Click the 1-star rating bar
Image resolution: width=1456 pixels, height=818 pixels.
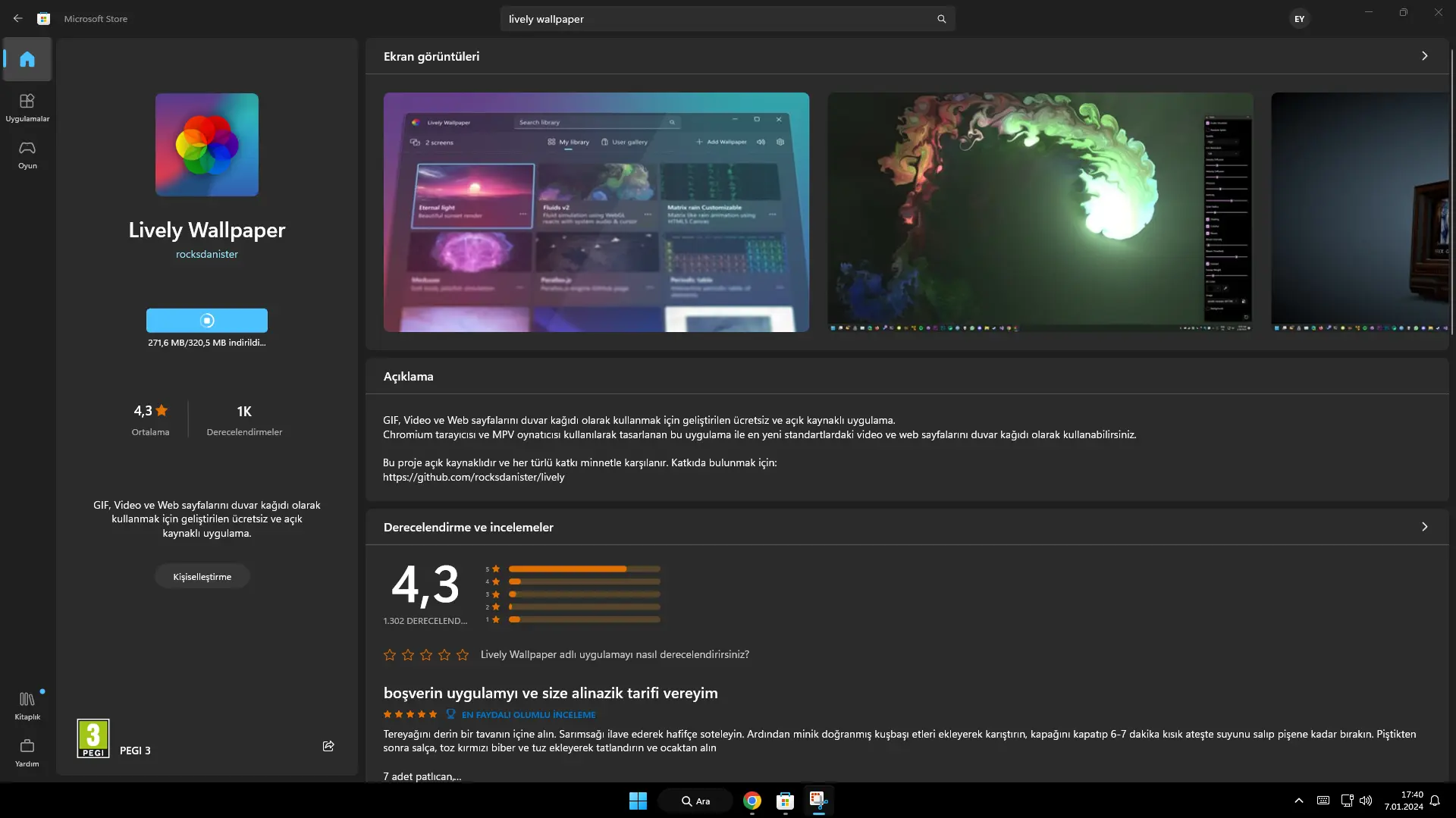point(584,620)
